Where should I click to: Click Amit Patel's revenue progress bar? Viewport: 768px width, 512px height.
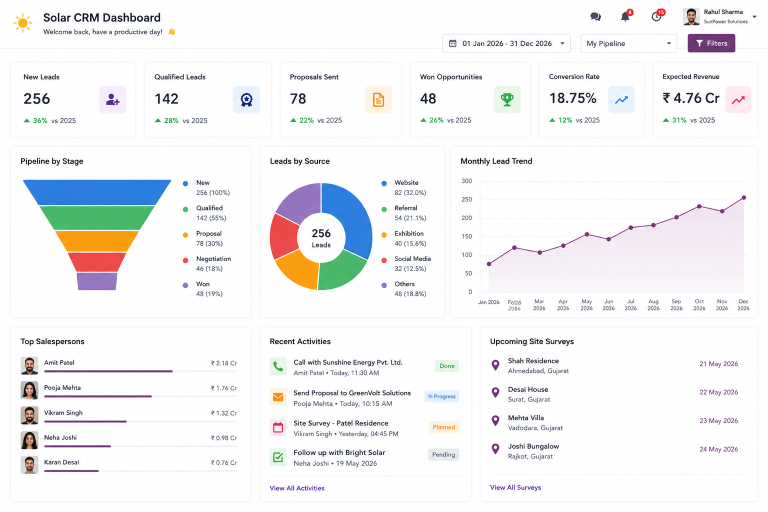141,371
